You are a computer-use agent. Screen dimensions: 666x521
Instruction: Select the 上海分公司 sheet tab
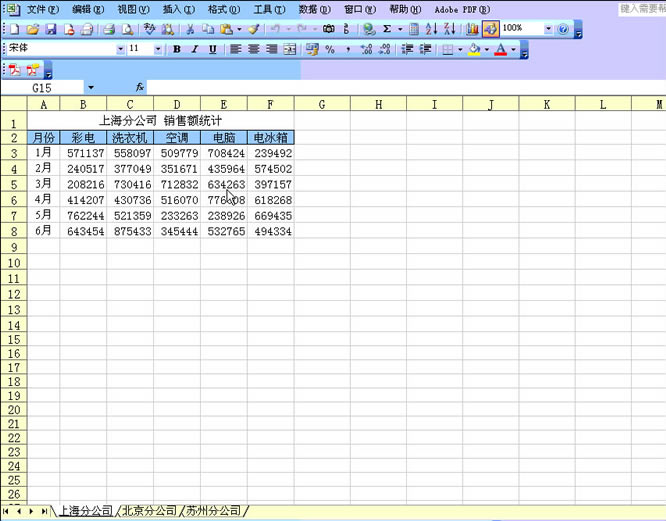(85, 510)
